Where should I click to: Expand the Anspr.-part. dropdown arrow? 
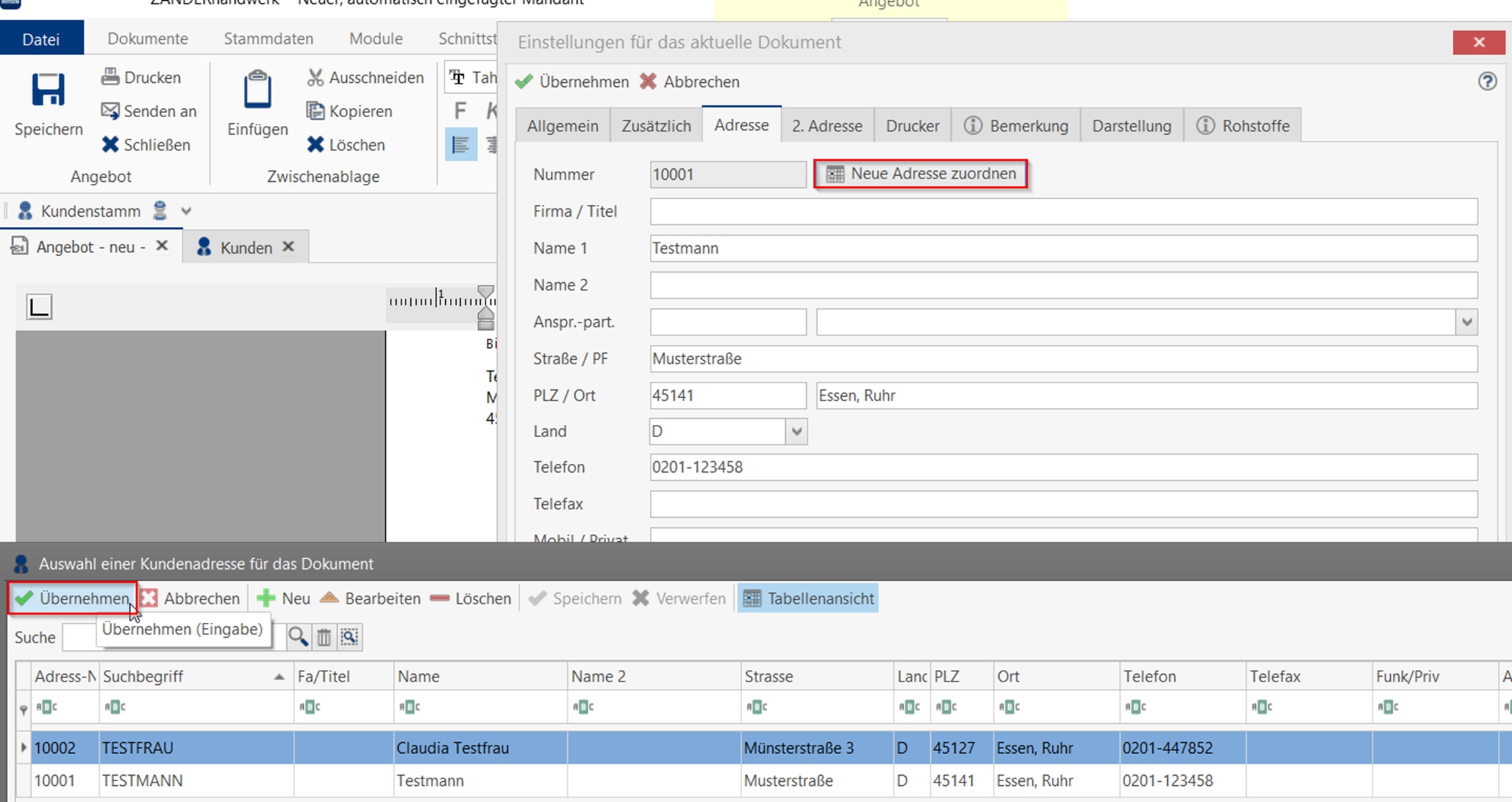click(x=1466, y=322)
